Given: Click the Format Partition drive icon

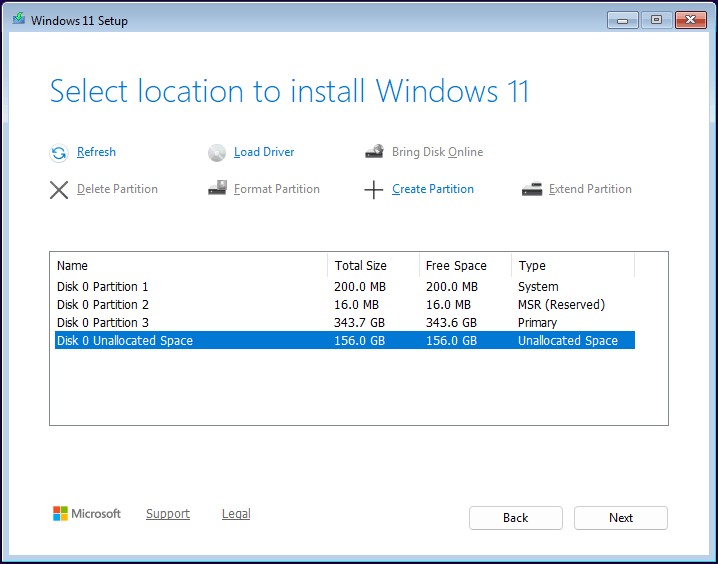Looking at the screenshot, I should point(217,188).
